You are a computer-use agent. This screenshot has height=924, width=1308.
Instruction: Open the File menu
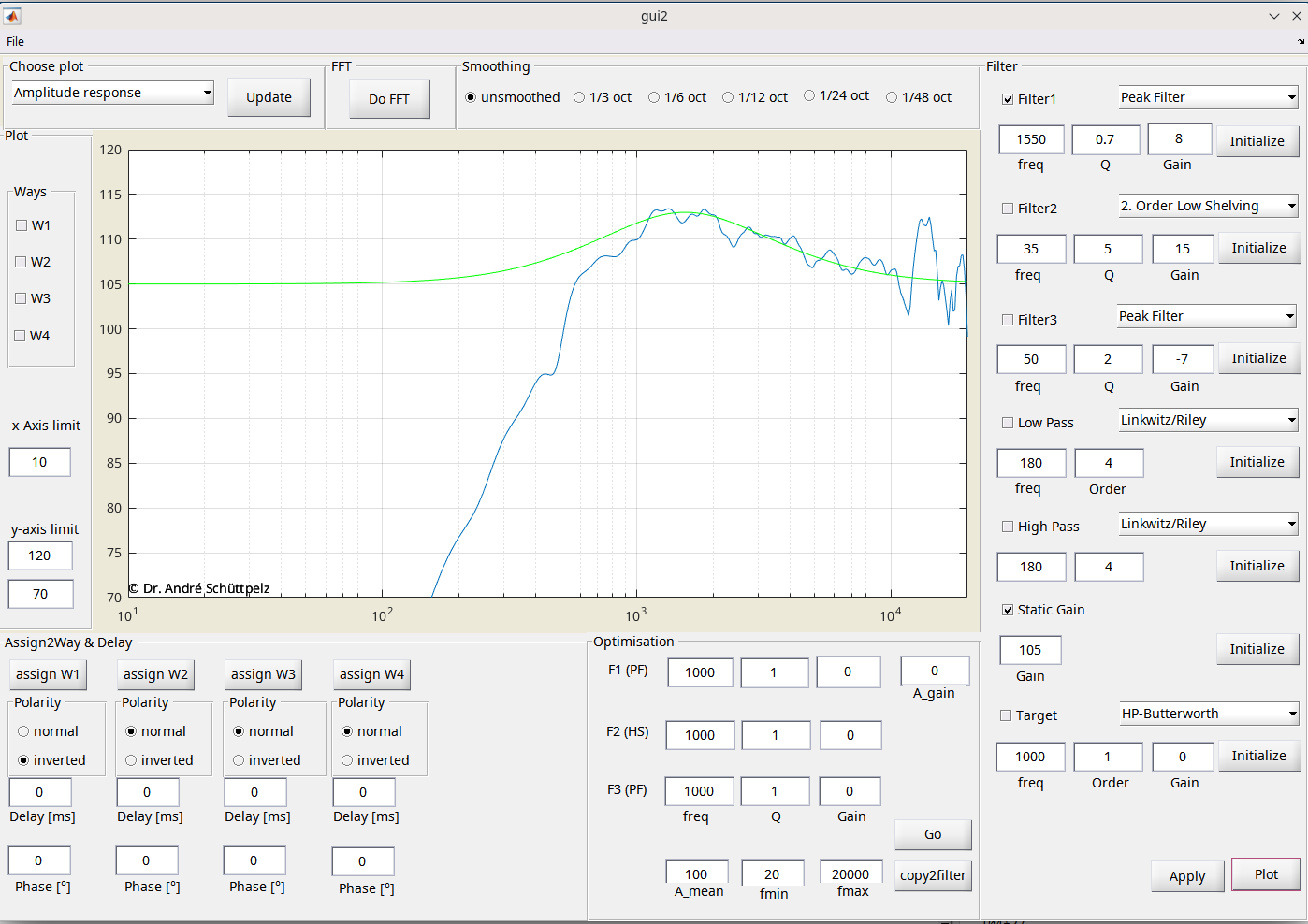(x=15, y=41)
